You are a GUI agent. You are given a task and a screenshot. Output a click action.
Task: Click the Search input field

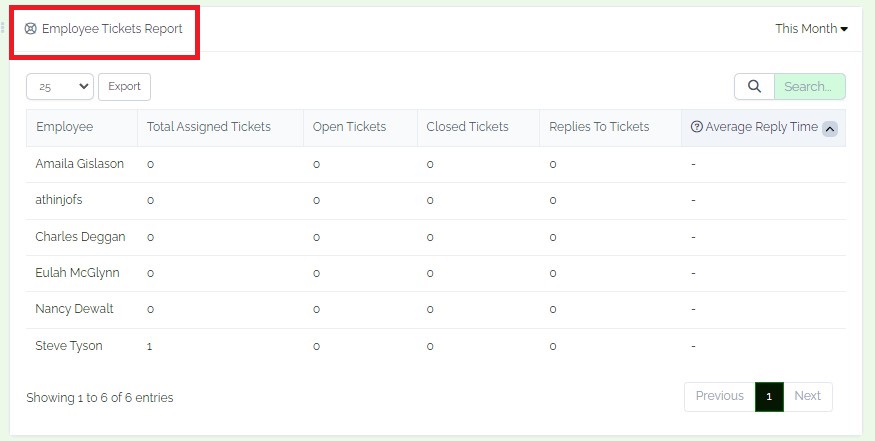(x=810, y=87)
